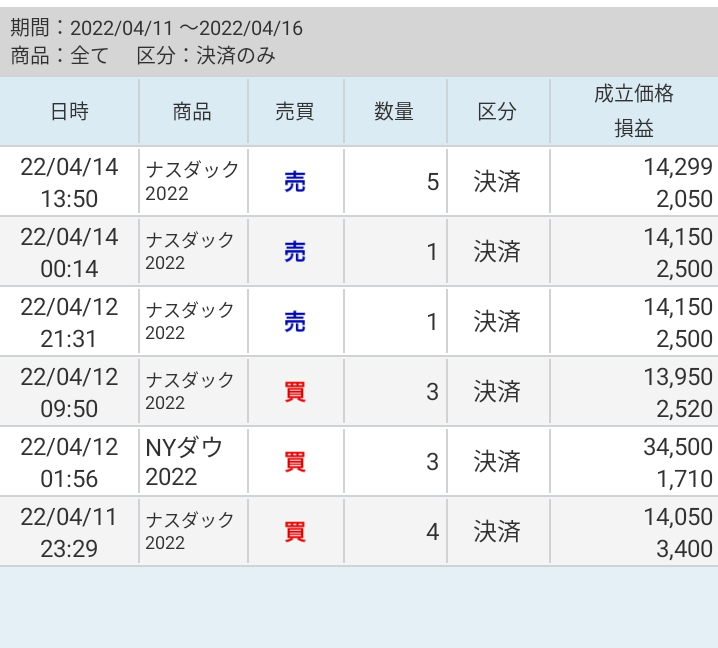Click the 成立価格 header label
This screenshot has width=718, height=648.
coord(633,95)
